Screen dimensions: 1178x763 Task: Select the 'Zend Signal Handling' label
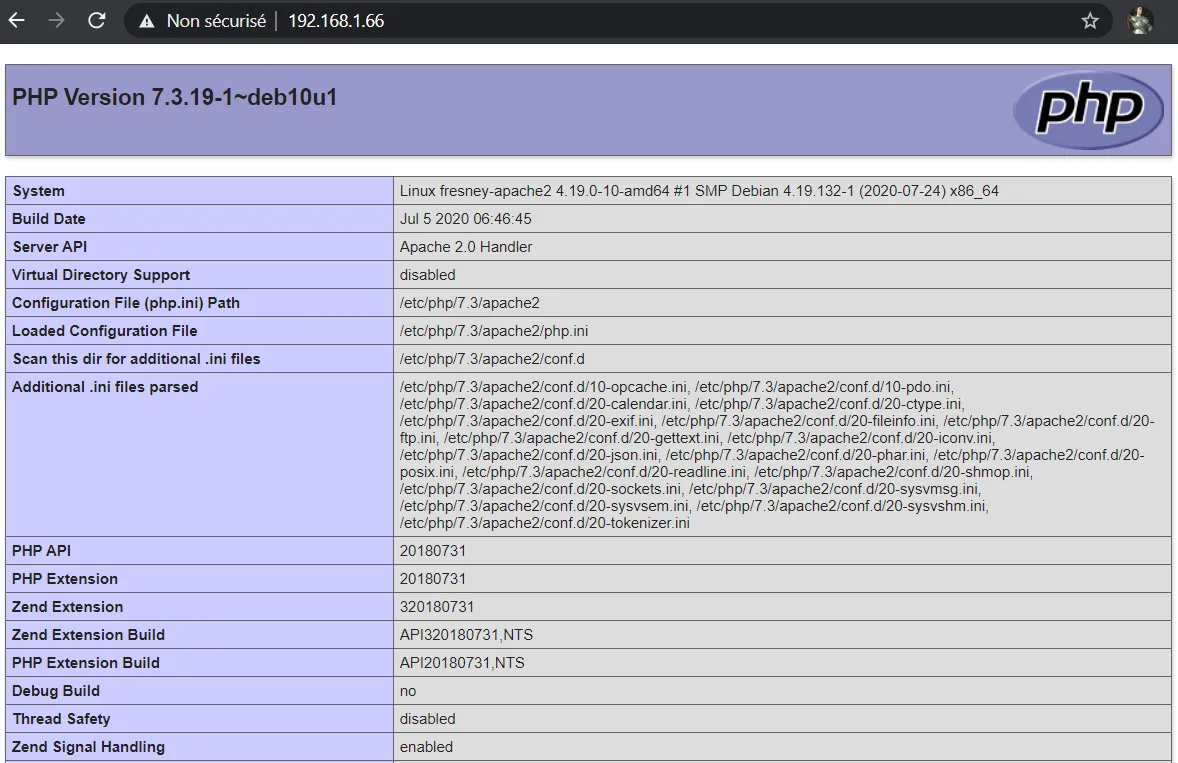tap(88, 746)
